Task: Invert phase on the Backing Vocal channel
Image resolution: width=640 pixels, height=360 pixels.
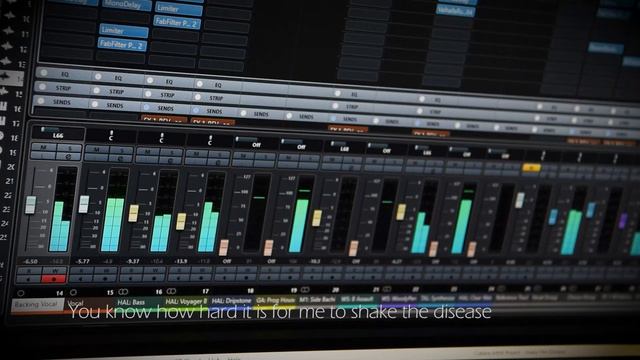Action: click(69, 156)
